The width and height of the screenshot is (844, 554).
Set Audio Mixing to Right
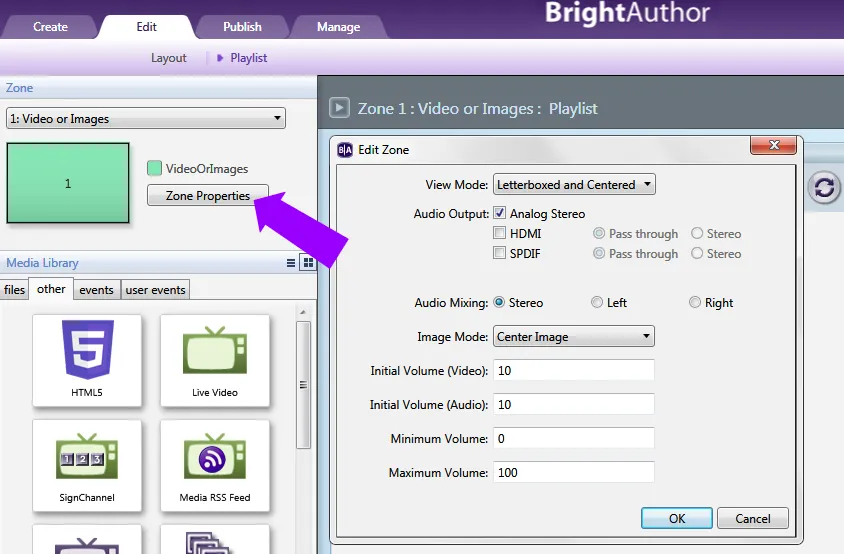click(695, 302)
